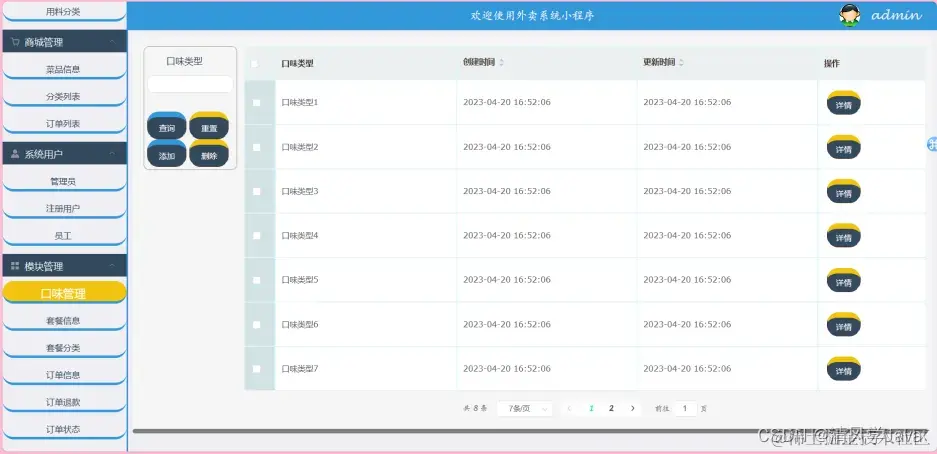Open 菜品信息 in the sidebar
Screen dimensions: 937x454
tap(64, 69)
